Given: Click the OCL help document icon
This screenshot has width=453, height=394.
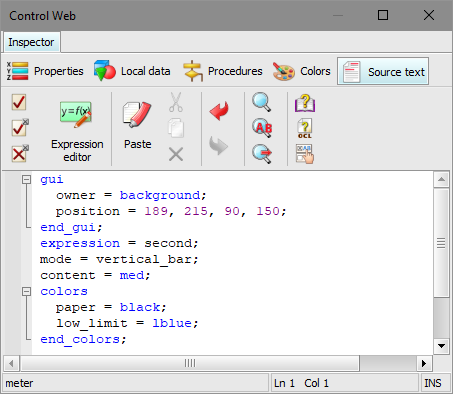Looking at the screenshot, I should coord(305,128).
